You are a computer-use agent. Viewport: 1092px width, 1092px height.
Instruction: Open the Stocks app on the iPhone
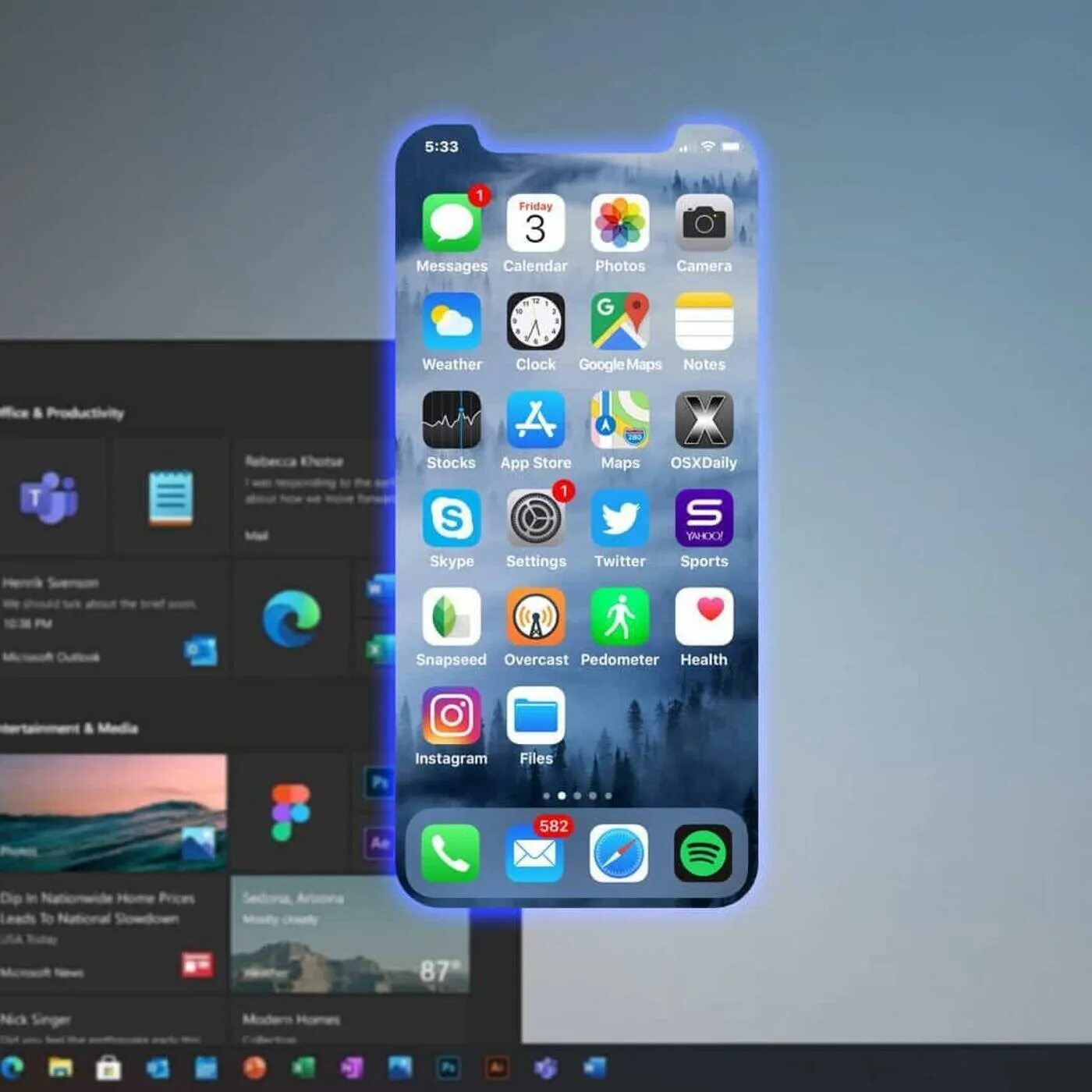[452, 420]
